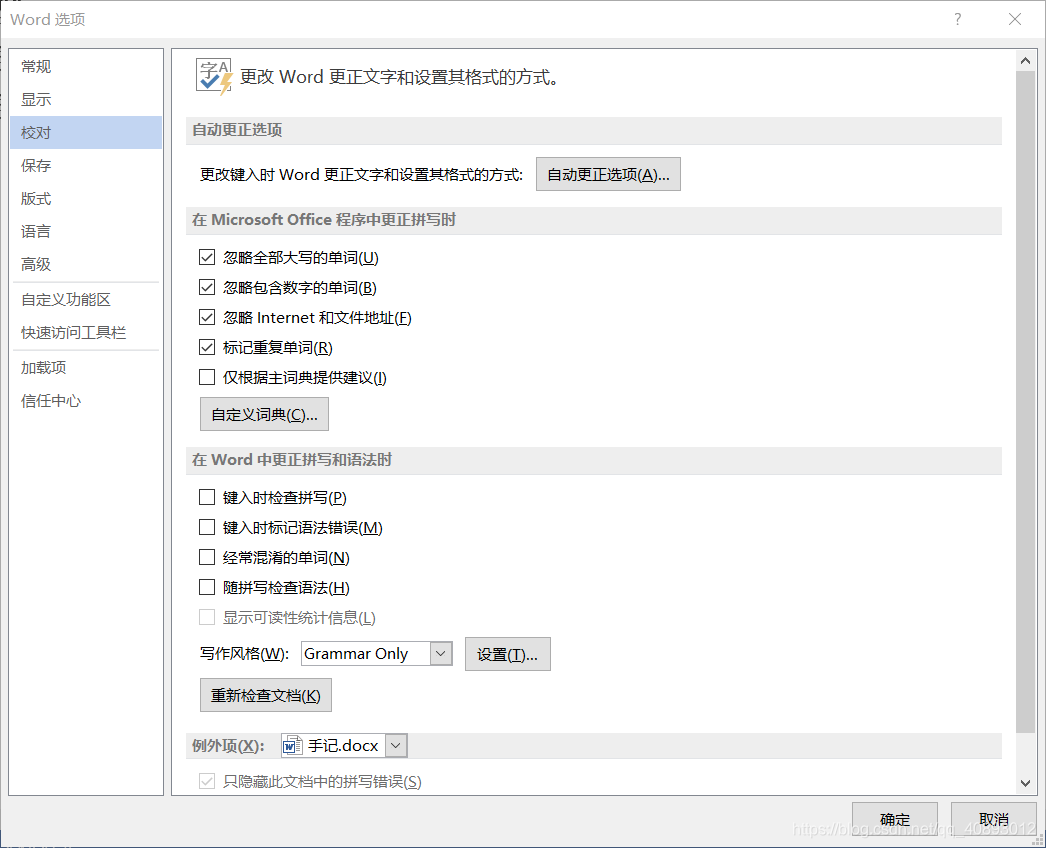Enable 键入时标记语法错误 checkbox
This screenshot has width=1046, height=848.
click(x=207, y=527)
